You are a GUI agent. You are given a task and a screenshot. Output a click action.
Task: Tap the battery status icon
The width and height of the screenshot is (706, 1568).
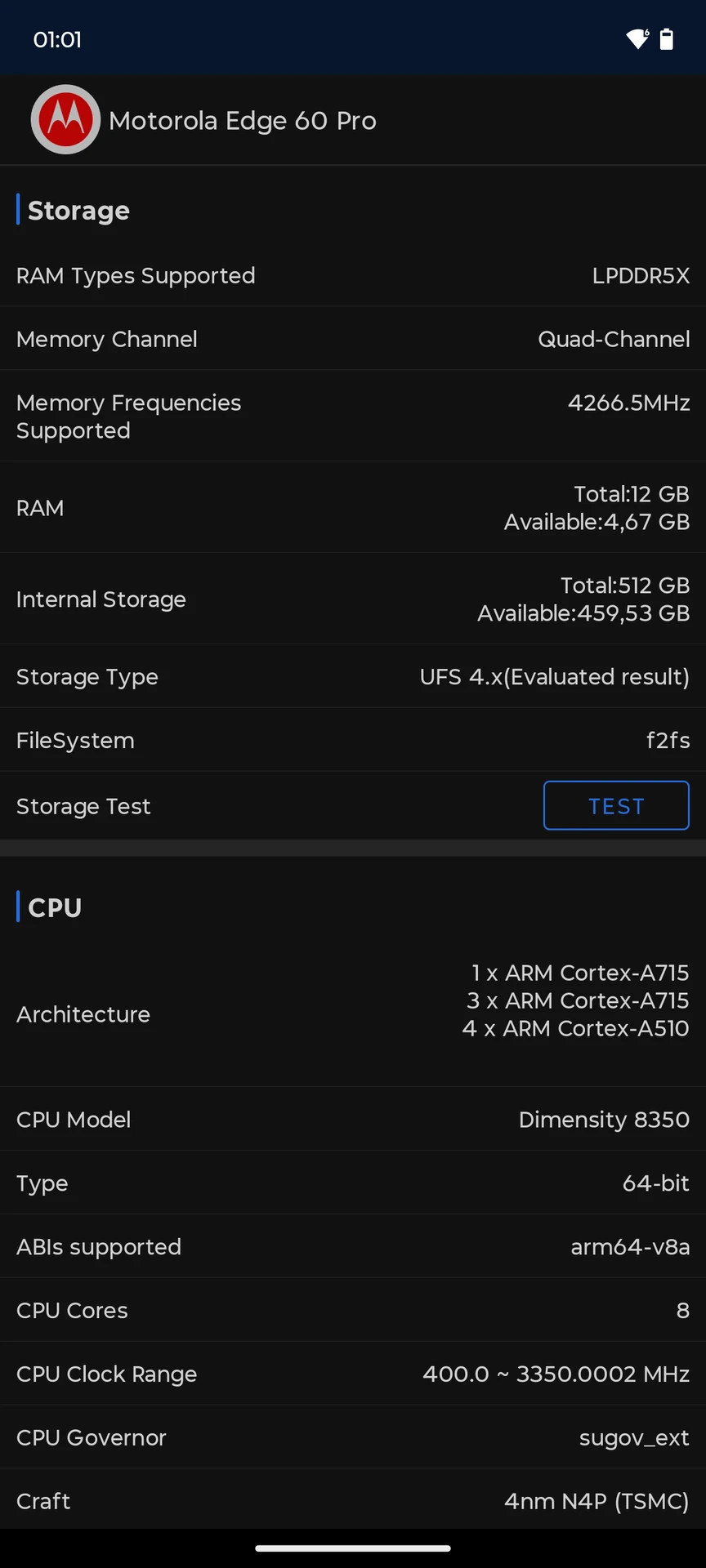coord(667,39)
